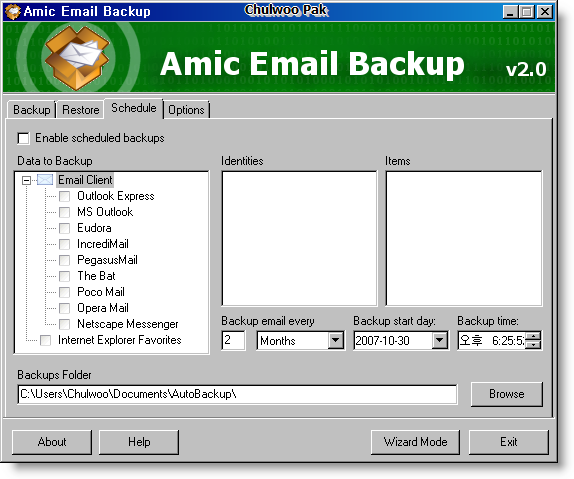Screen dimensions: 574x479
Task: Collapse the Email Client tree node
Action: pos(26,180)
